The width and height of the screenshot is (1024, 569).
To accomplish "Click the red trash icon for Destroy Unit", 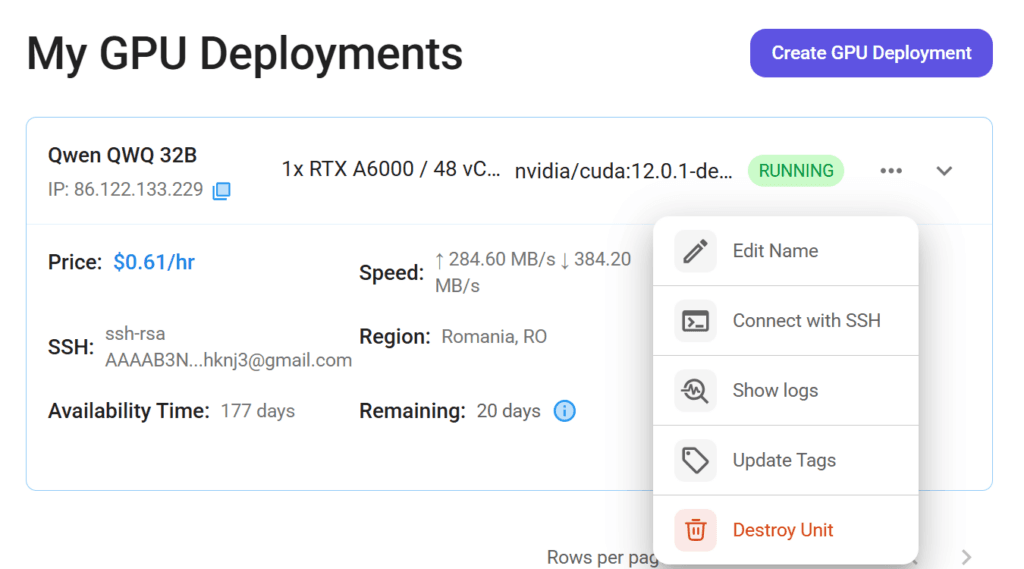I will (x=695, y=530).
